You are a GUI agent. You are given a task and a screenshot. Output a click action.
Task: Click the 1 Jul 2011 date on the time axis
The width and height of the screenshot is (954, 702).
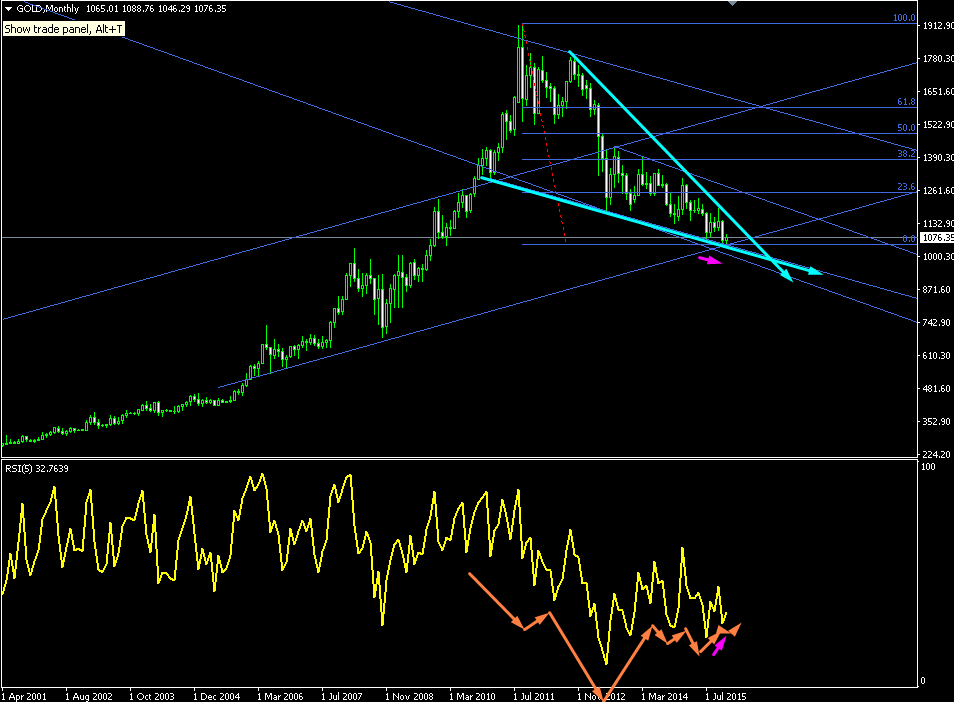click(x=534, y=696)
